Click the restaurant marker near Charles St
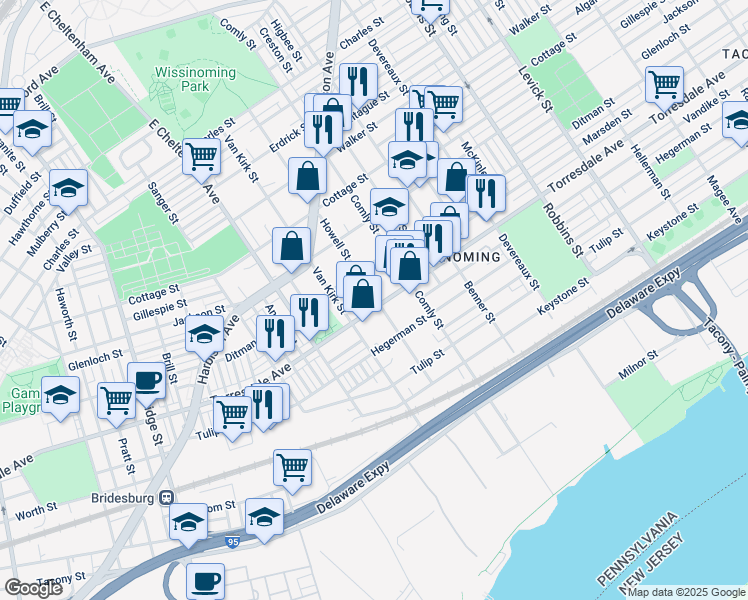This screenshot has width=748, height=600. 358,83
